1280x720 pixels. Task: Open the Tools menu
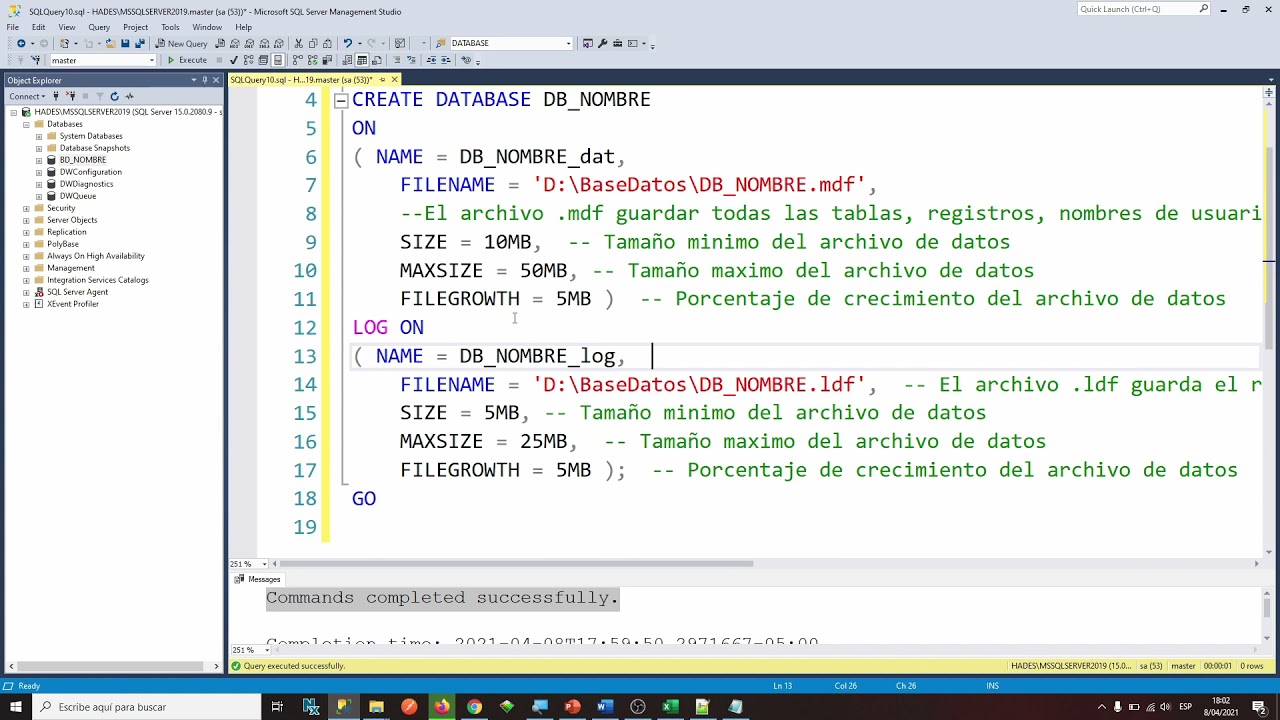click(170, 27)
